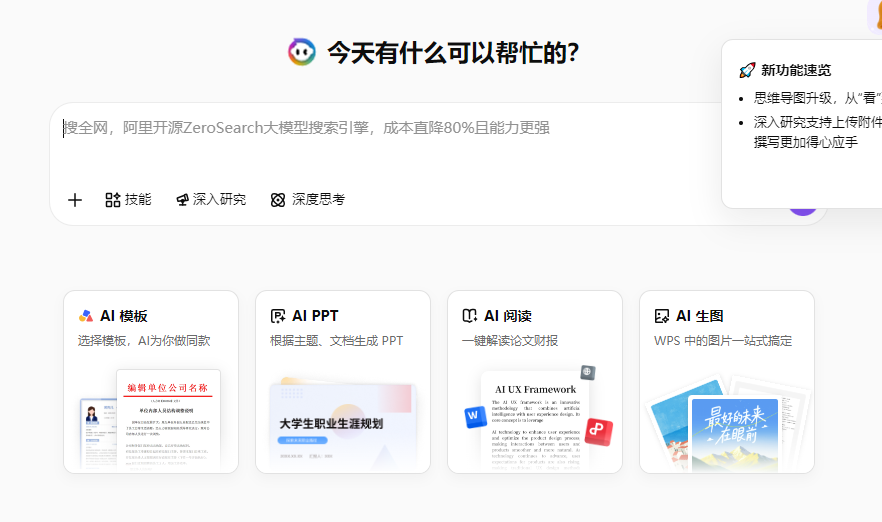This screenshot has height=522, width=882.
Task: Click the blue Word icon in AI 阅读 preview
Action: 474,416
